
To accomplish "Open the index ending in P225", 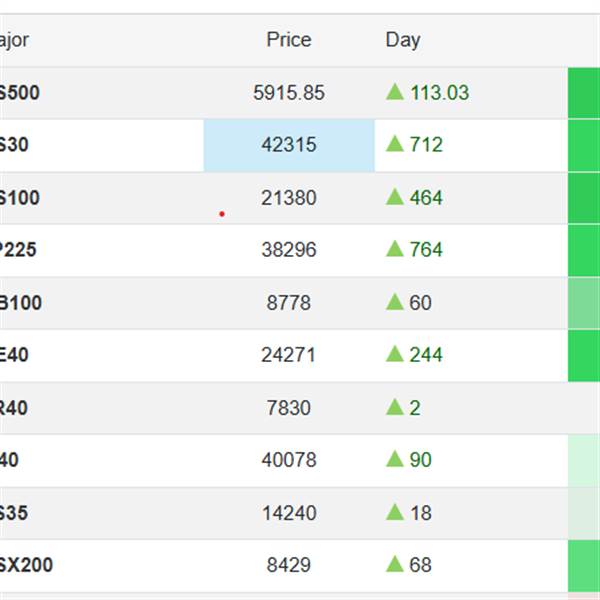I will (x=18, y=249).
